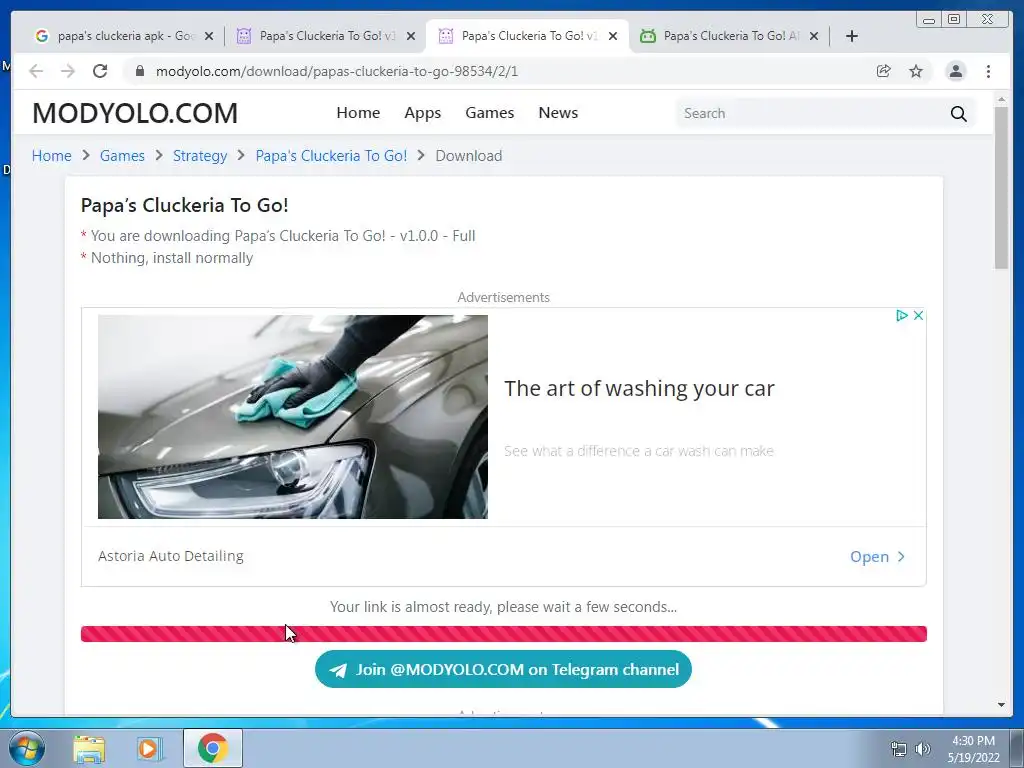Click Astoria Auto Detailing advertiser name

[170, 556]
